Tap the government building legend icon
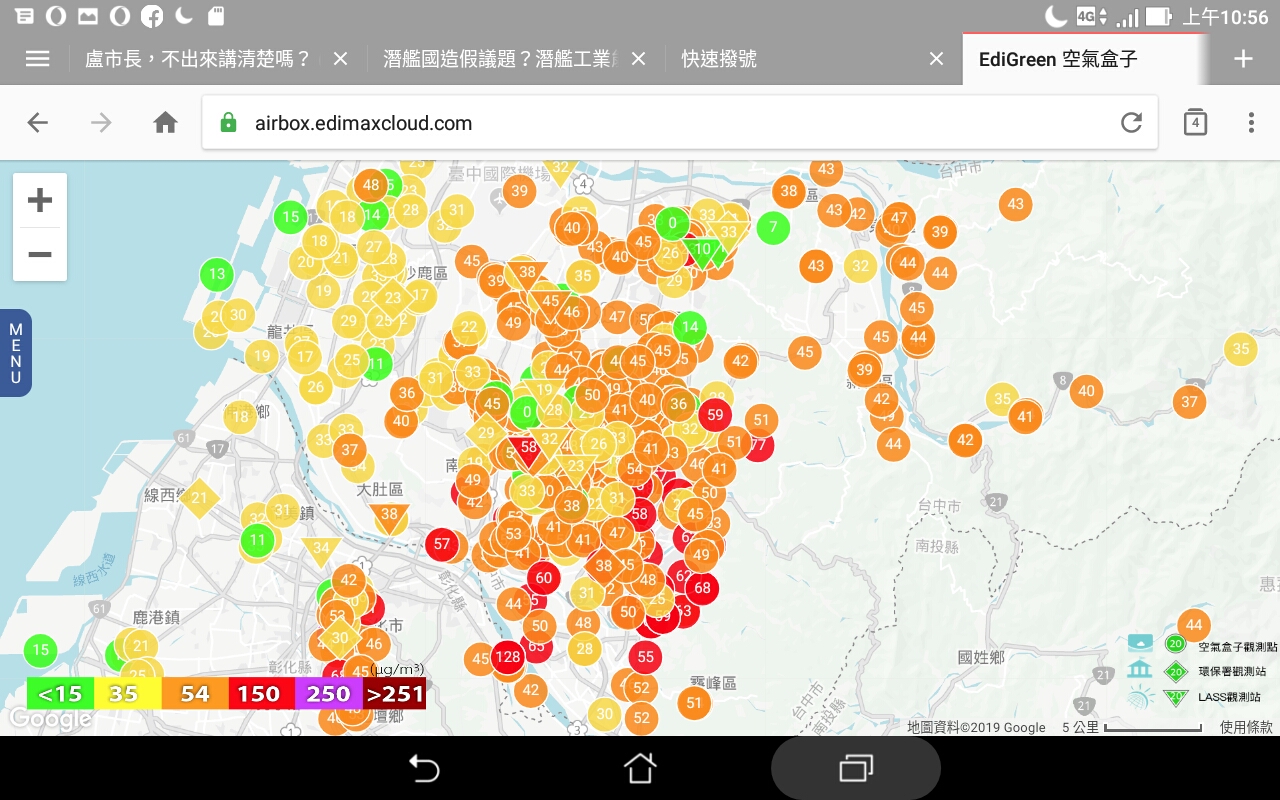This screenshot has width=1280, height=800. point(1141,670)
